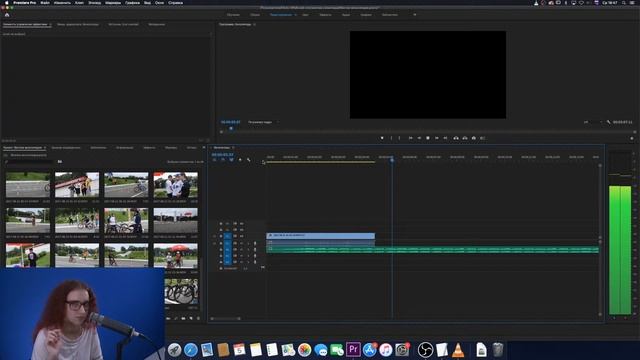
Task: Click the Program monitor scrub playhead
Action: point(231,129)
